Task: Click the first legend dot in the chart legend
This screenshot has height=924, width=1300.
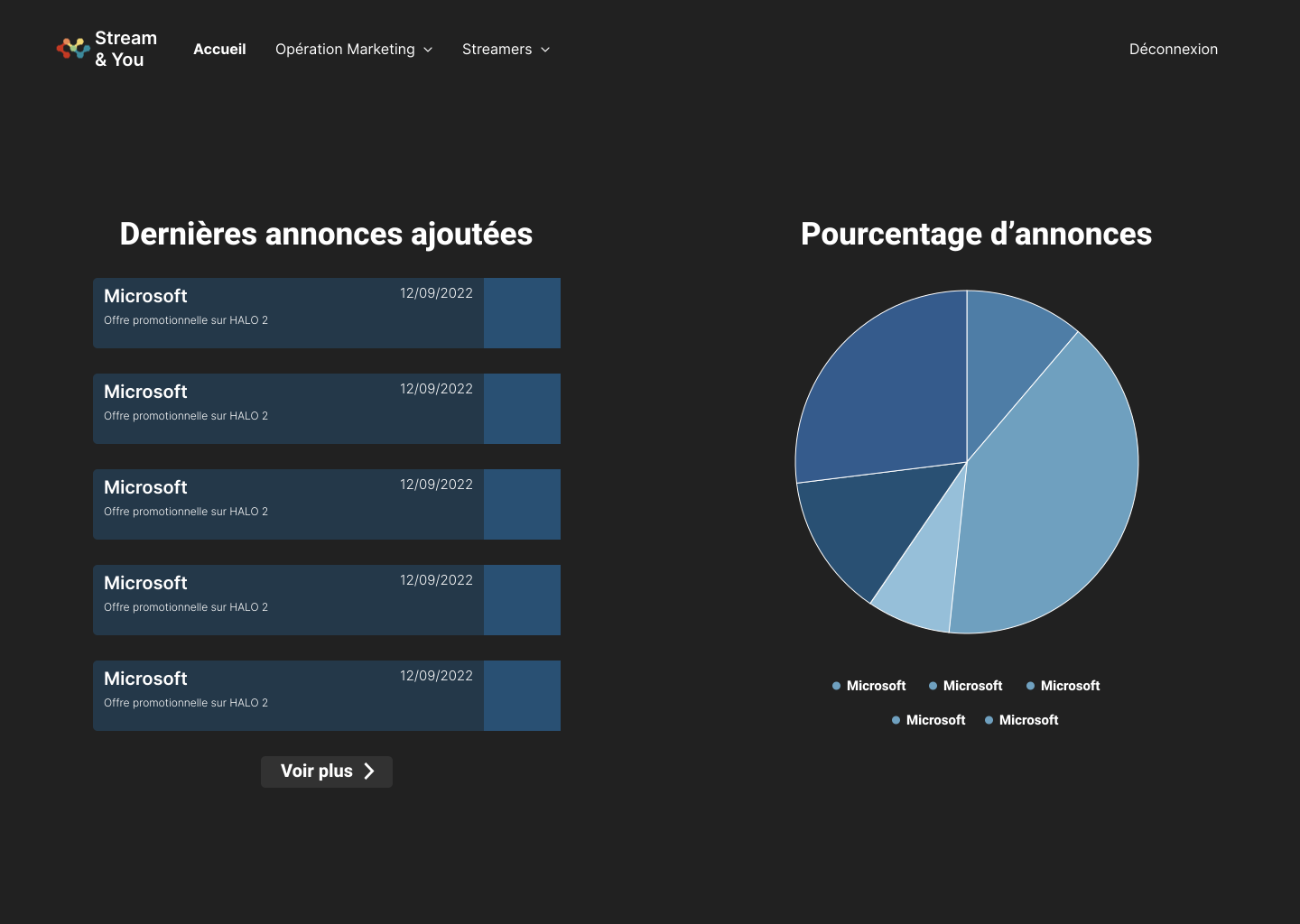Action: 836,687
